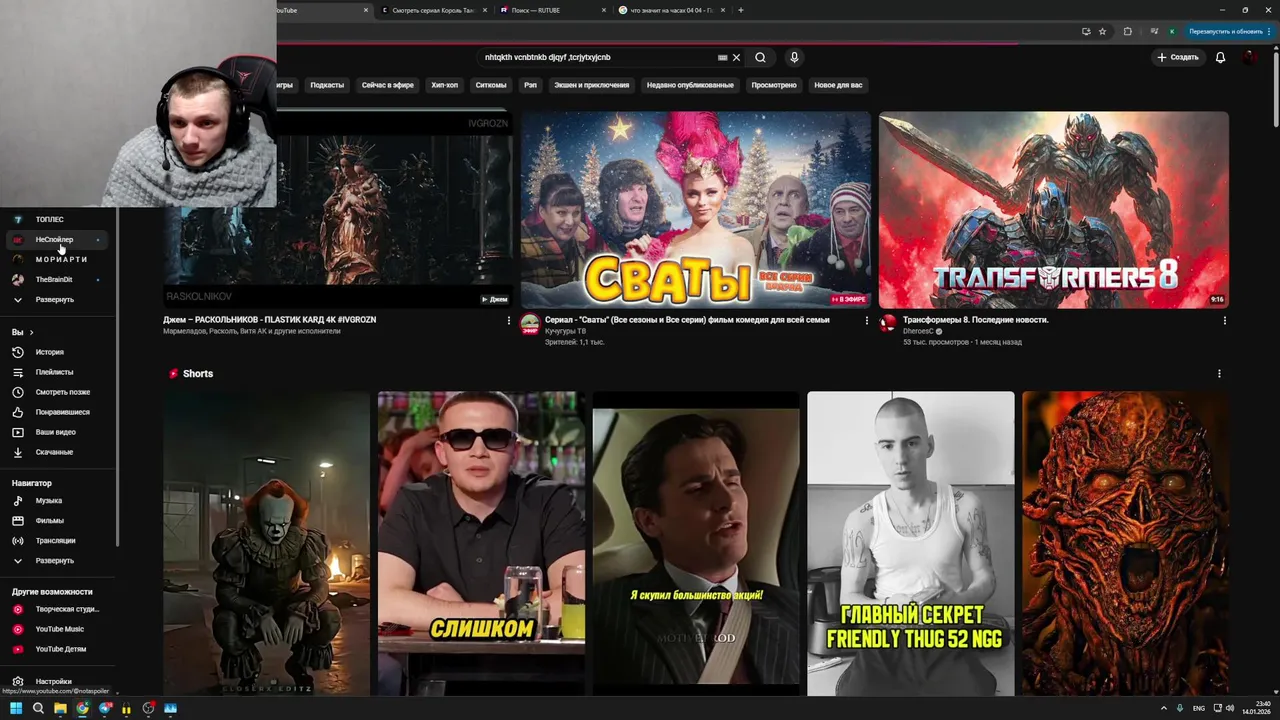
Task: Open YouTube Music link
Action: click(58, 629)
